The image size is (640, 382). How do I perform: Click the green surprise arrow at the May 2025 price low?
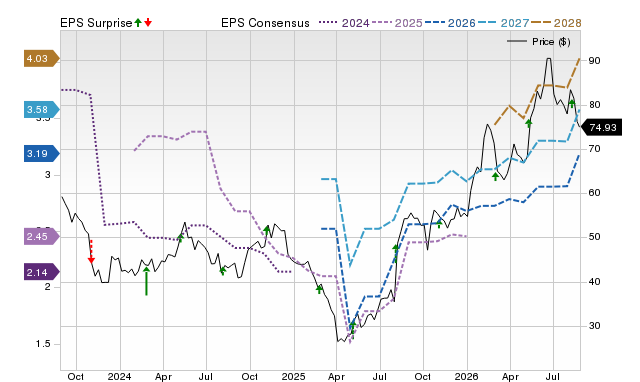353,329
